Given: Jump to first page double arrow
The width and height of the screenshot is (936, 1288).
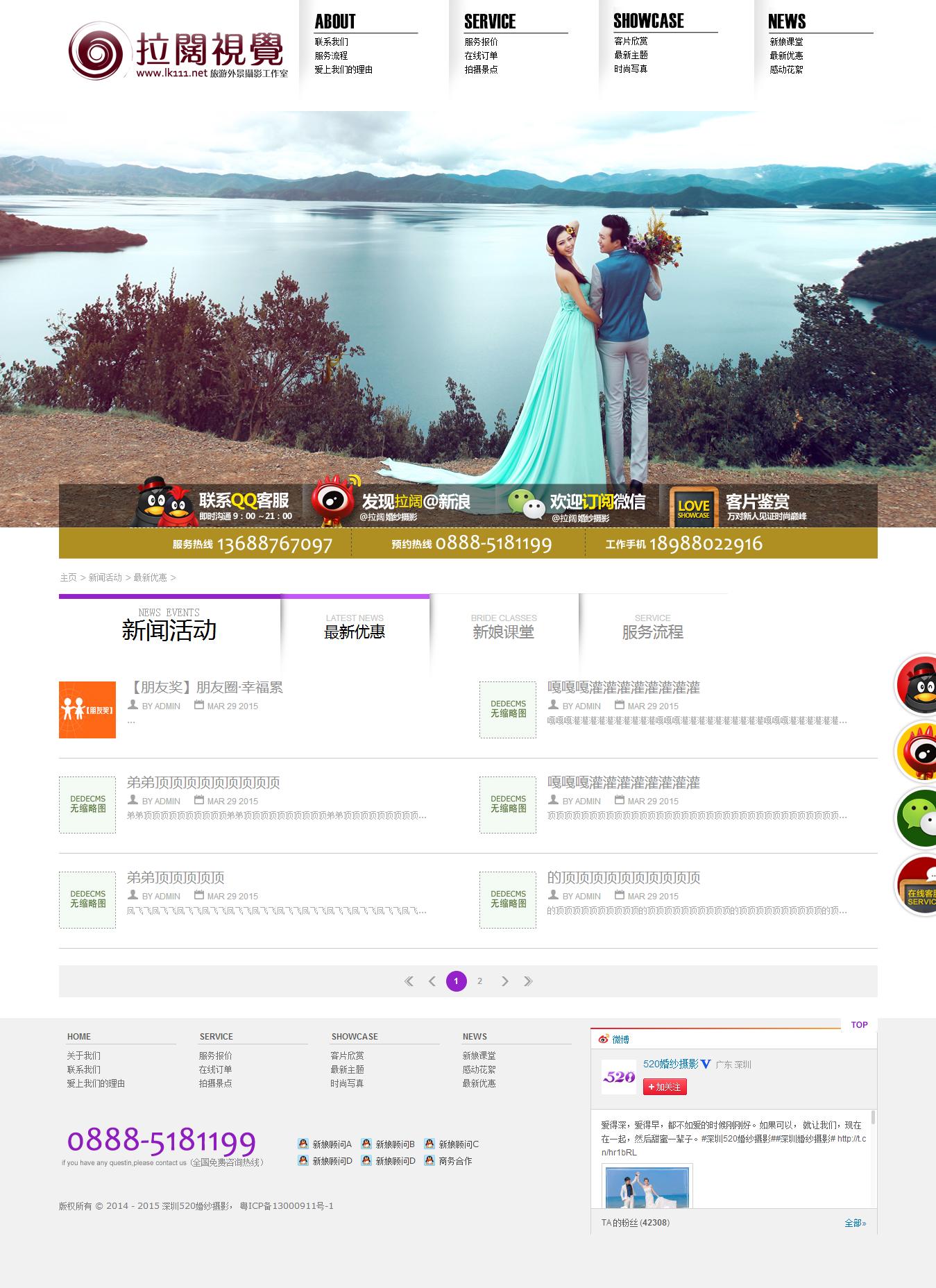Looking at the screenshot, I should [x=409, y=981].
